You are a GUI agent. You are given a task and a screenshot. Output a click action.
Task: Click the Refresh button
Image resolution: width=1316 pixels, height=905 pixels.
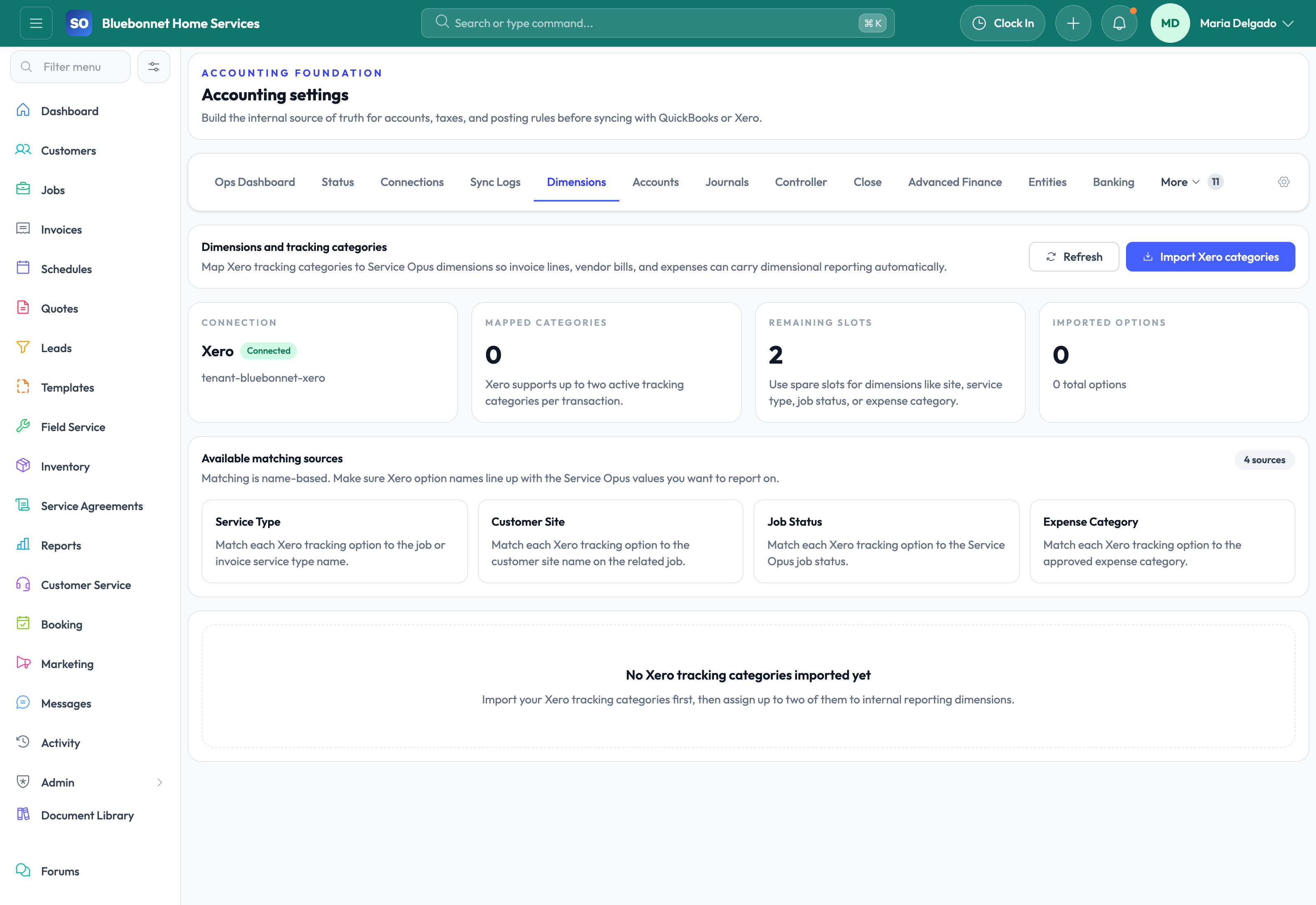tap(1073, 257)
